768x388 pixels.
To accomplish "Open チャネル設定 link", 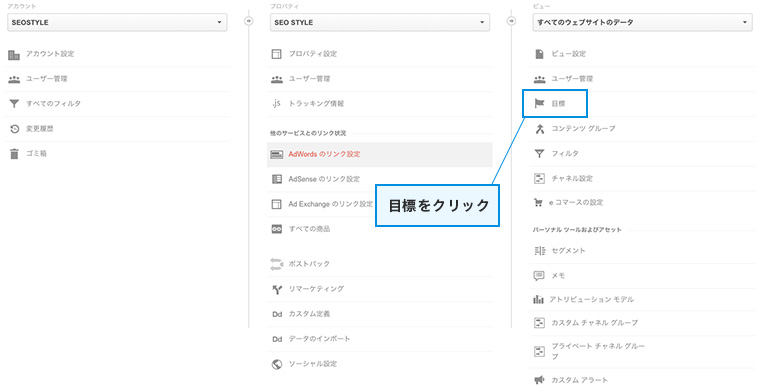I will click(572, 178).
